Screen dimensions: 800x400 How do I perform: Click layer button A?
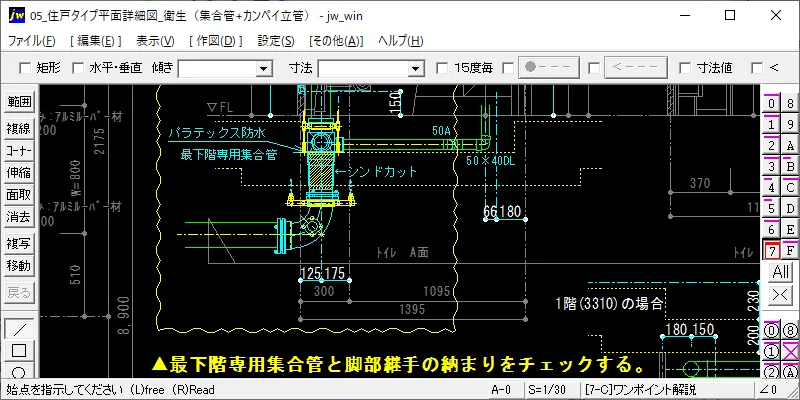[x=790, y=146]
